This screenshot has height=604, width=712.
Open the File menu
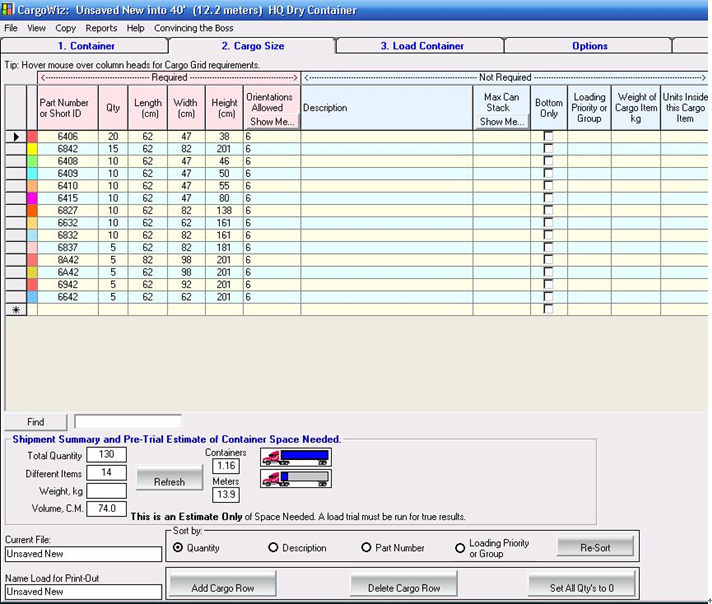(x=11, y=28)
